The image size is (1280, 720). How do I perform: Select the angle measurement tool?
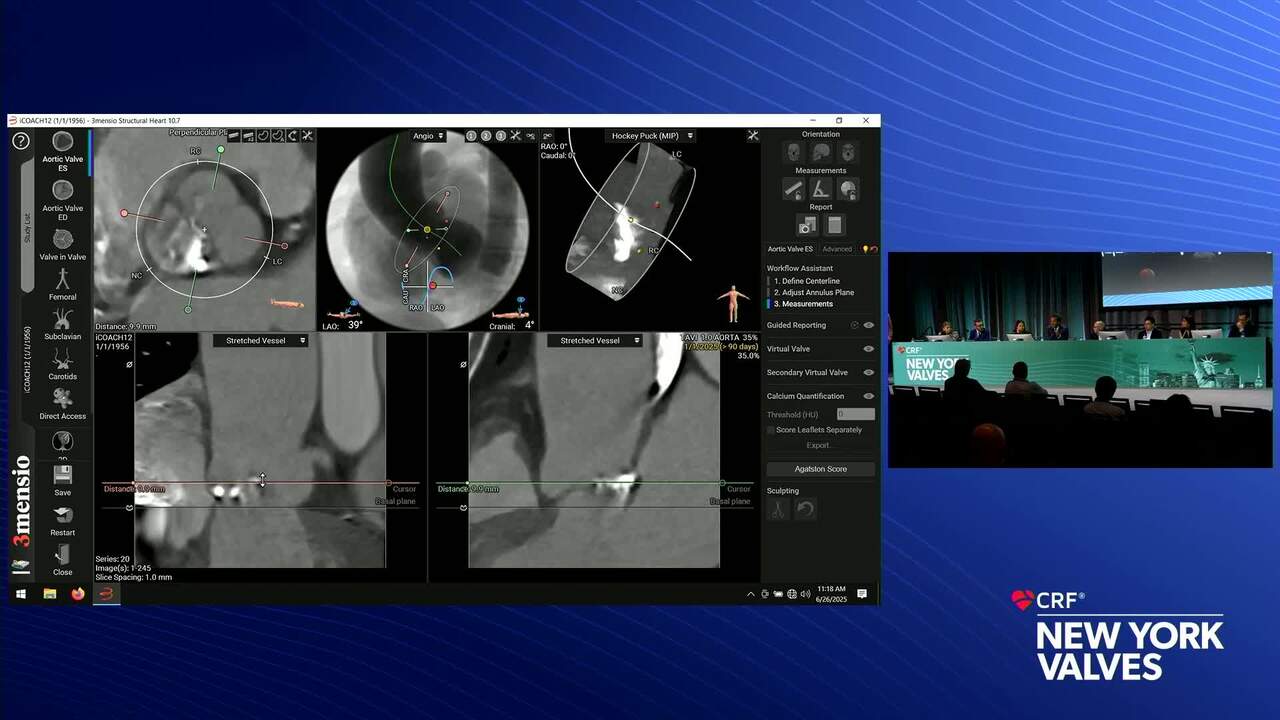point(821,189)
